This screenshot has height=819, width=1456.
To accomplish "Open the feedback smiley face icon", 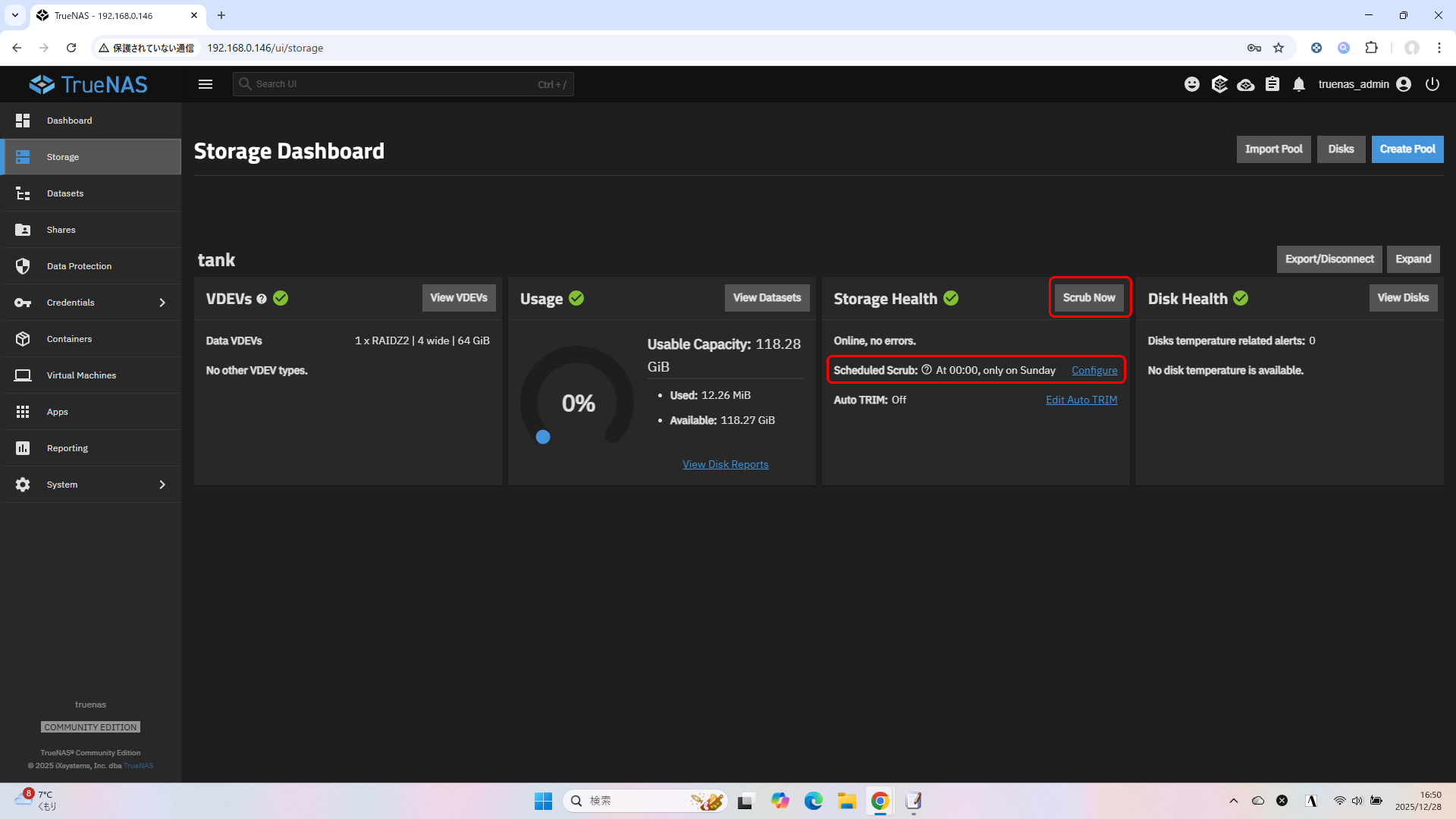I will 1192,84.
